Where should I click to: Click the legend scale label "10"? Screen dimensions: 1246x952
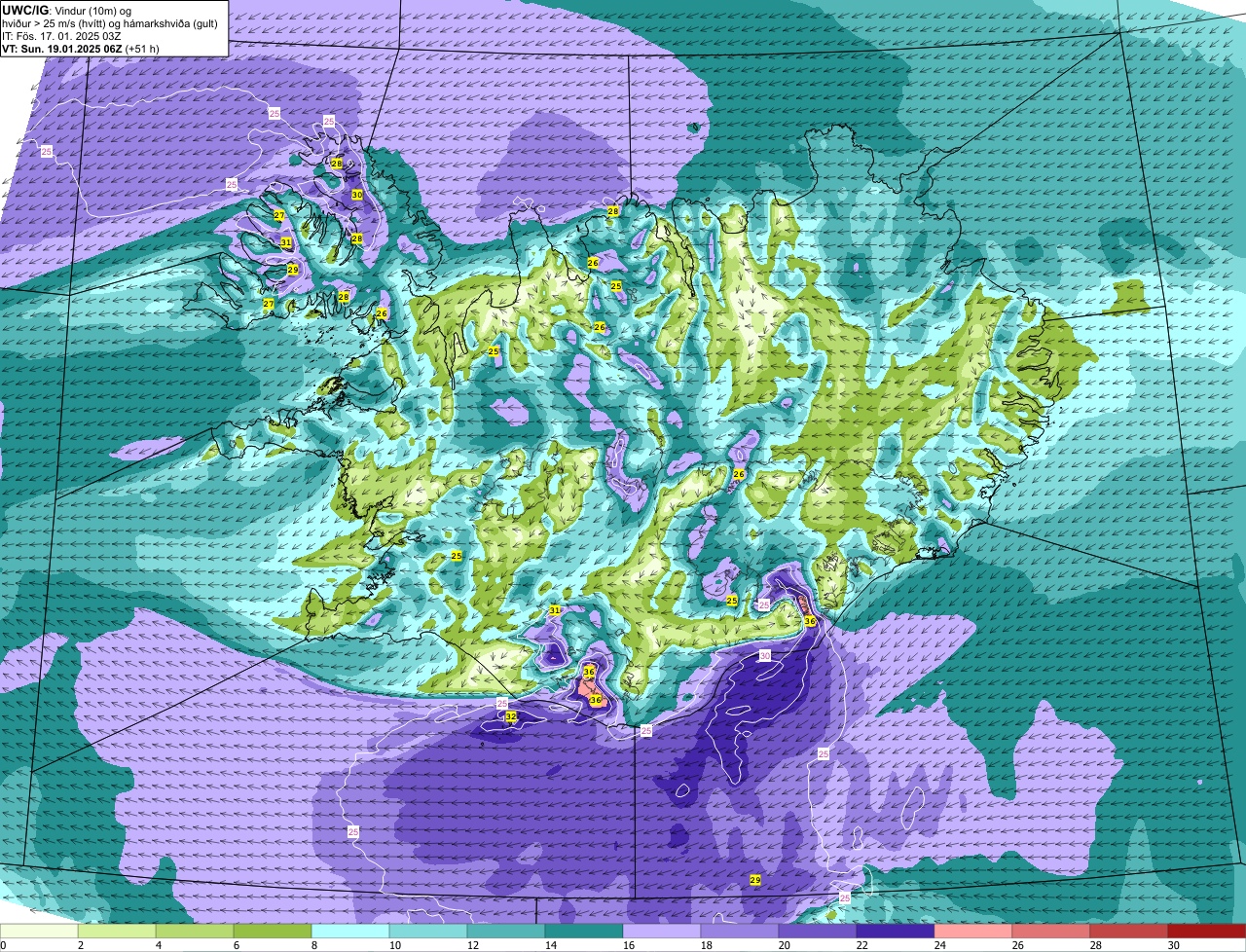(x=395, y=945)
